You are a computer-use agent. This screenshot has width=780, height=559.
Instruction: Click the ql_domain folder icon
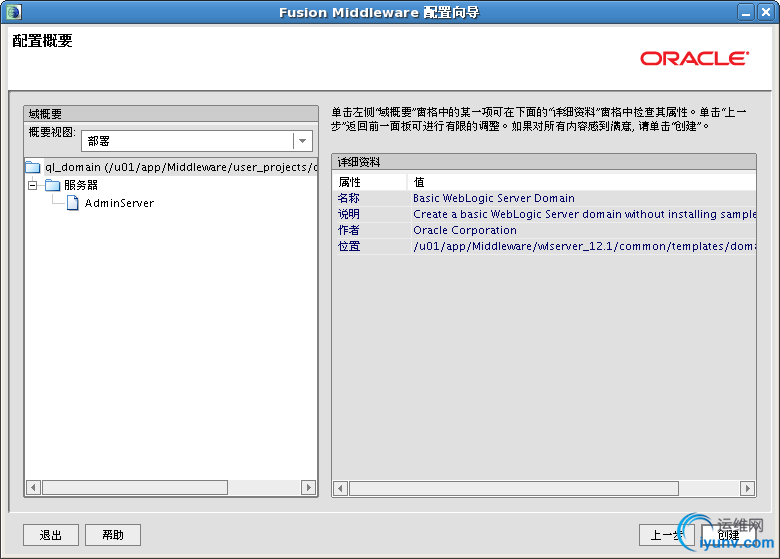pyautogui.click(x=33, y=167)
